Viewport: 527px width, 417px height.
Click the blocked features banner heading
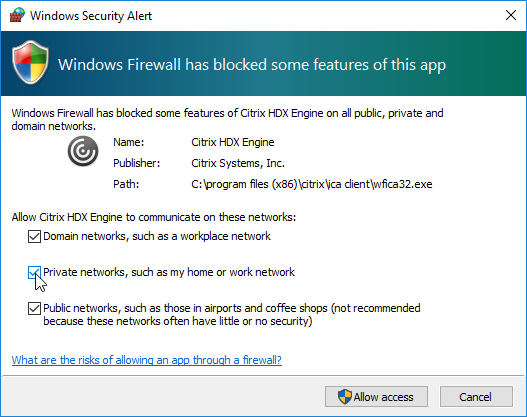(252, 65)
